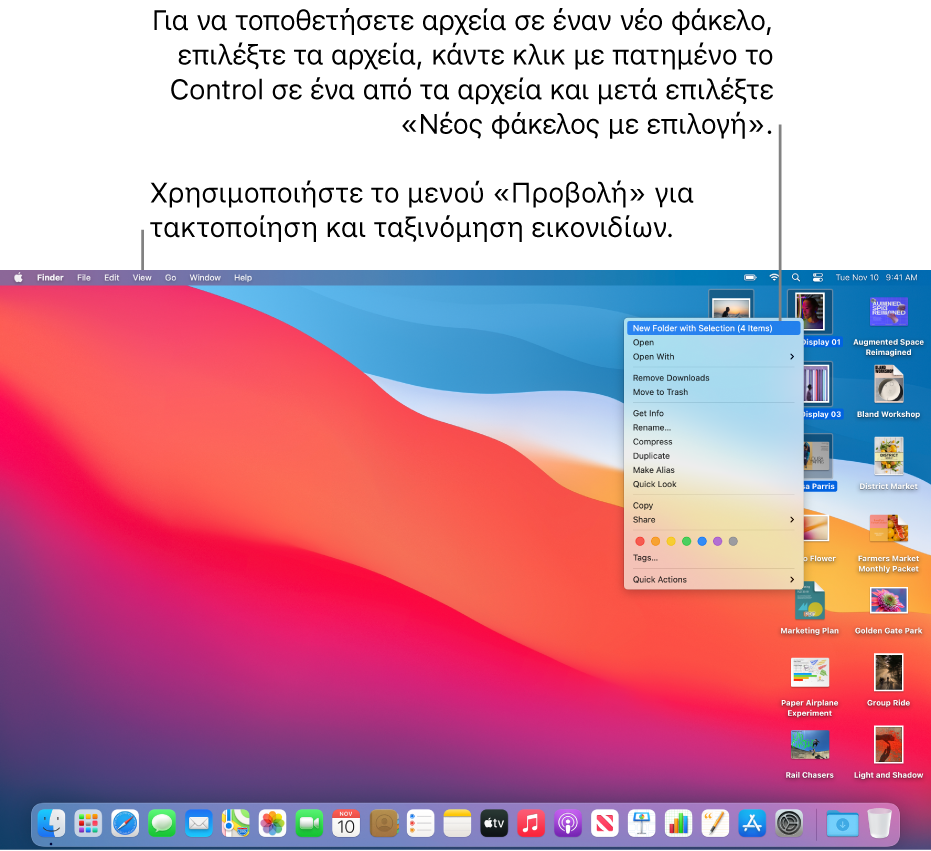This screenshot has width=931, height=851.
Task: Select the Paper Airplane Experiment file
Action: click(809, 687)
